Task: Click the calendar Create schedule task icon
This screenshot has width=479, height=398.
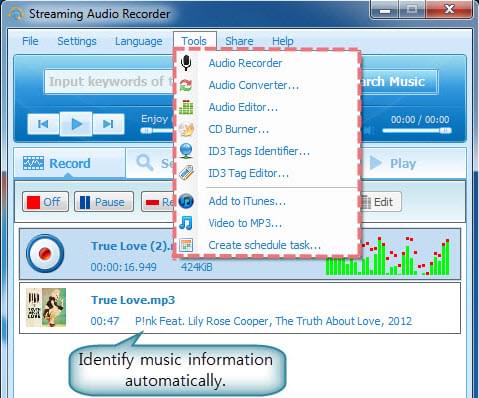Action: [186, 245]
